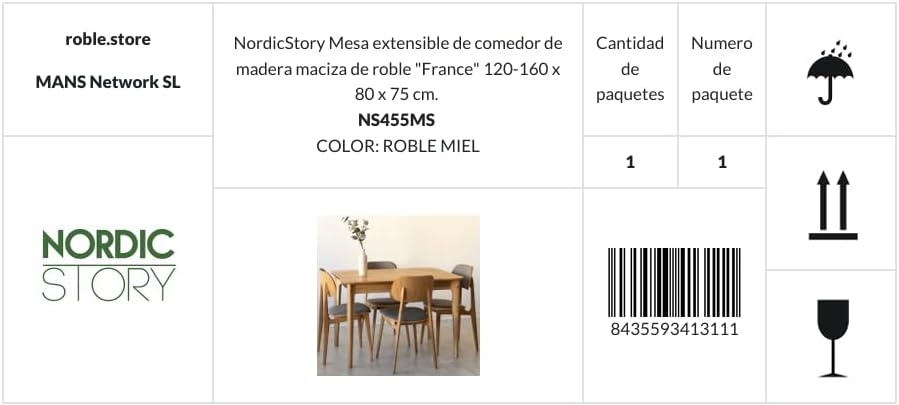Click the this side up arrows icon

[x=833, y=205]
